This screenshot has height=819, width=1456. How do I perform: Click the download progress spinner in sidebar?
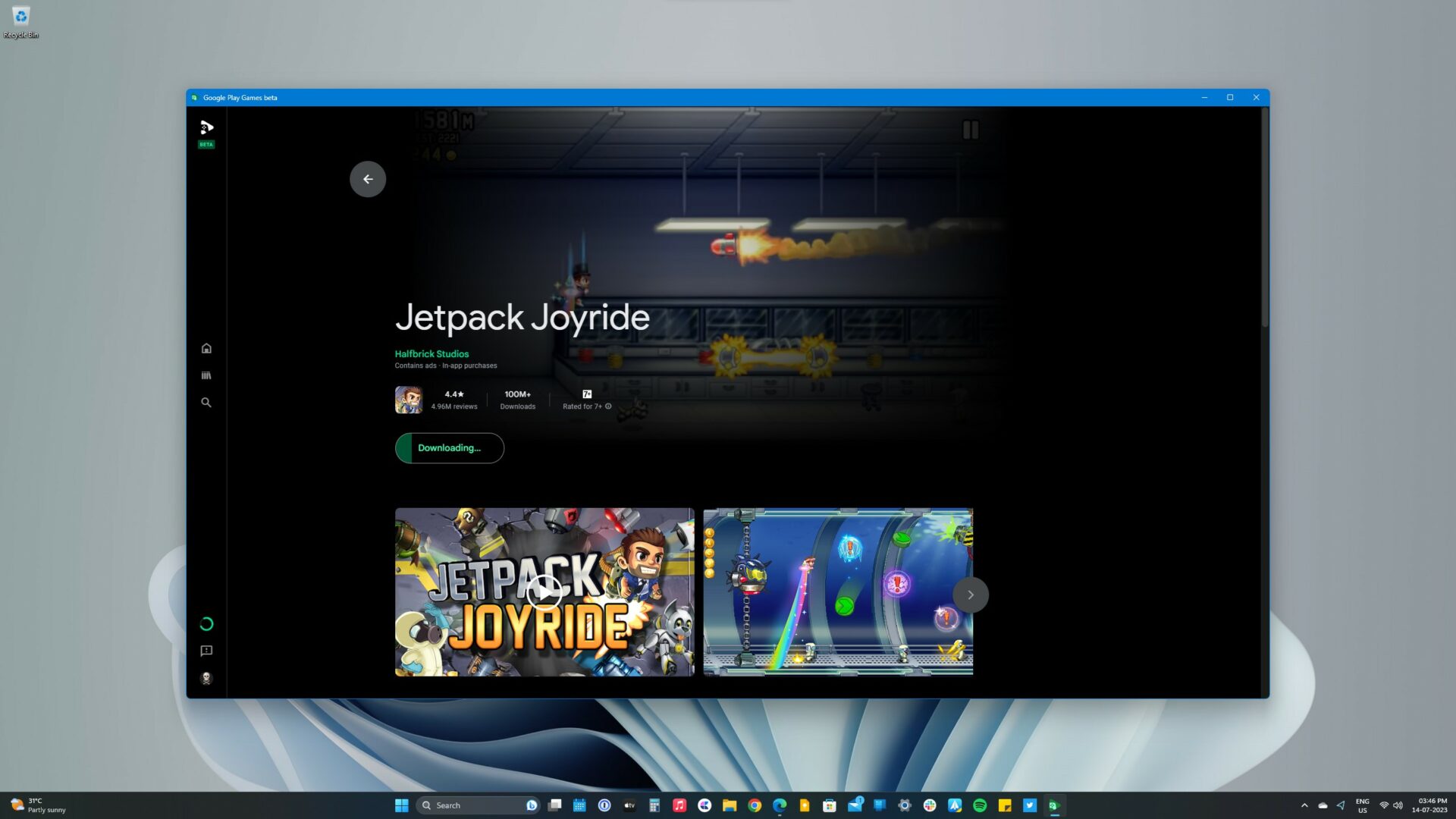click(x=206, y=623)
